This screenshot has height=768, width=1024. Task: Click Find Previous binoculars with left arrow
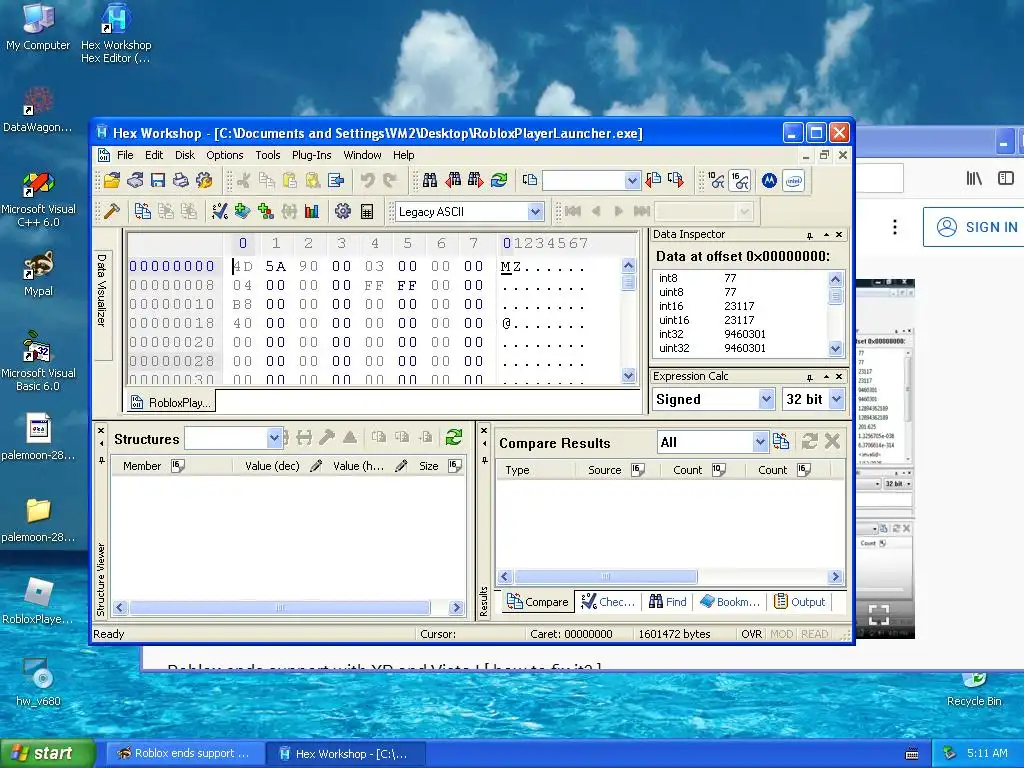click(x=453, y=180)
